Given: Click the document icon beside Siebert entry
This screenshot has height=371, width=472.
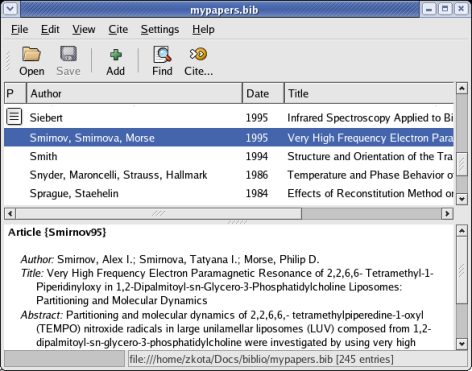Looking at the screenshot, I should click(x=14, y=117).
